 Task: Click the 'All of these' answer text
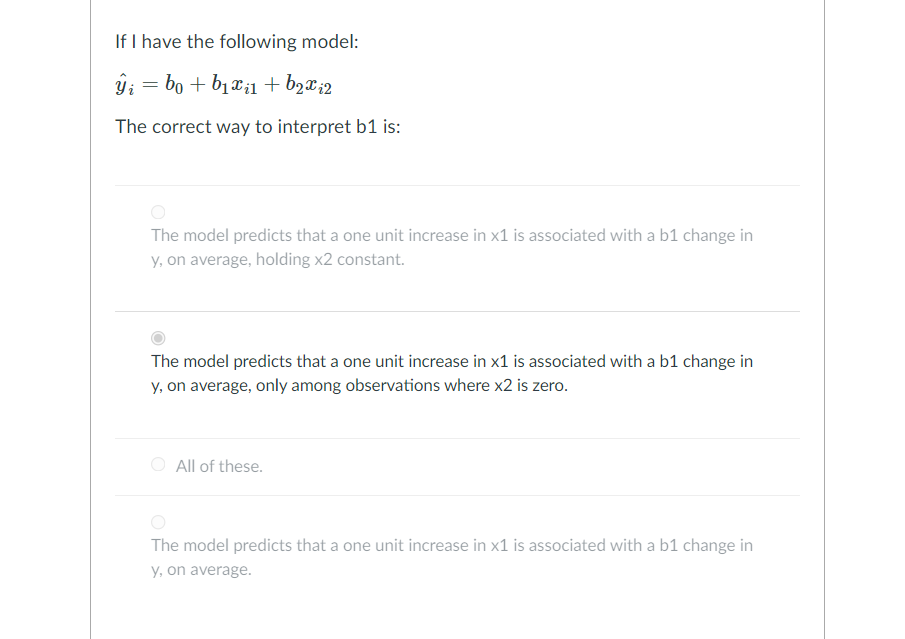tap(218, 466)
